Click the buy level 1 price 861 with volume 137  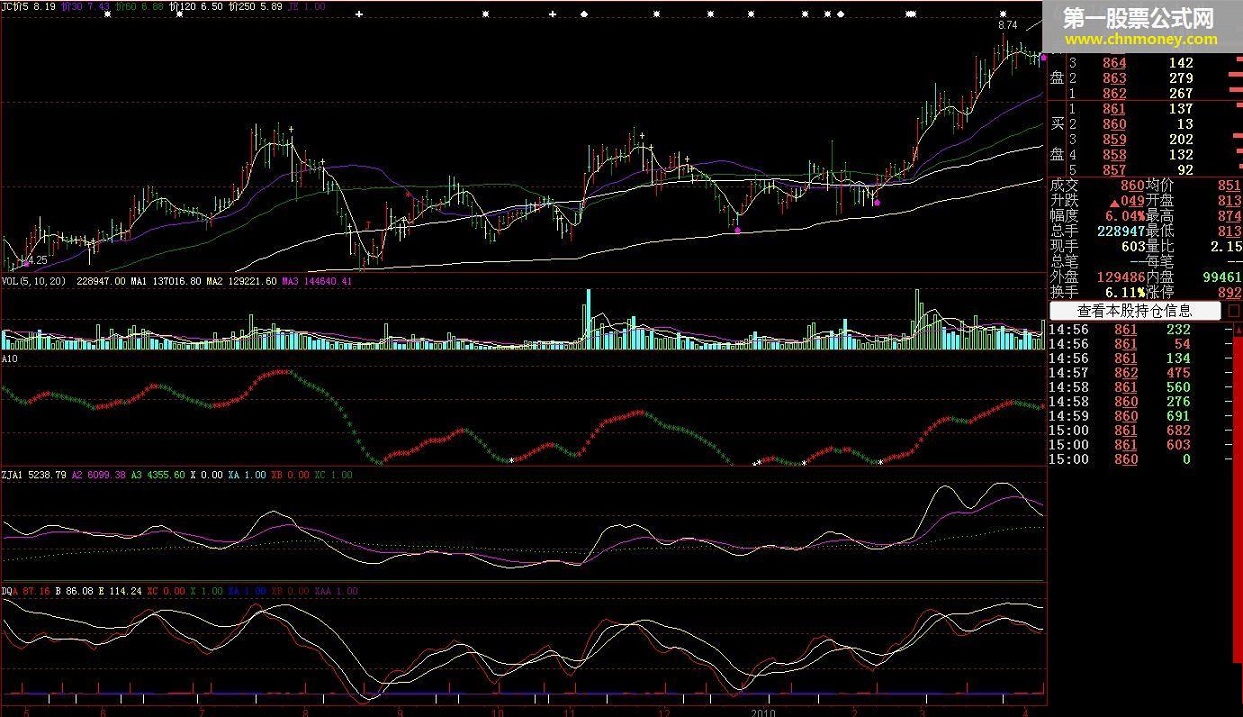coord(1114,109)
